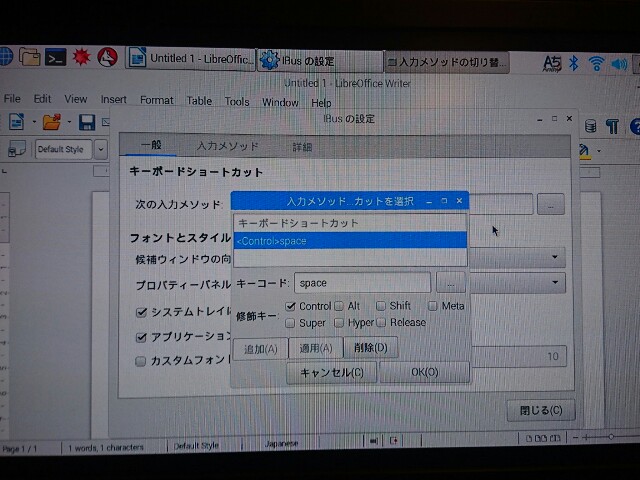Click the OK(O) button
Image resolution: width=640 pixels, height=480 pixels.
pyautogui.click(x=424, y=372)
